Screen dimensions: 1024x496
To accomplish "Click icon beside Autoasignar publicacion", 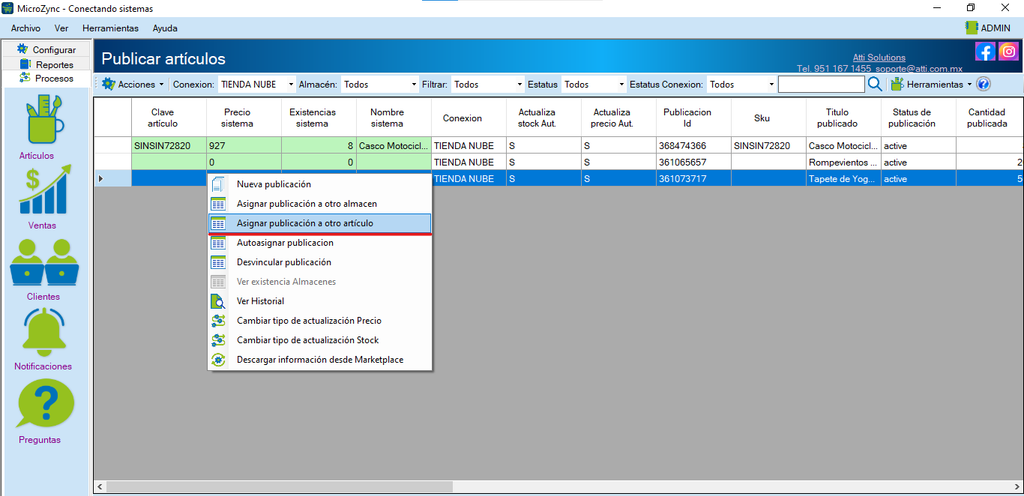I will point(218,243).
